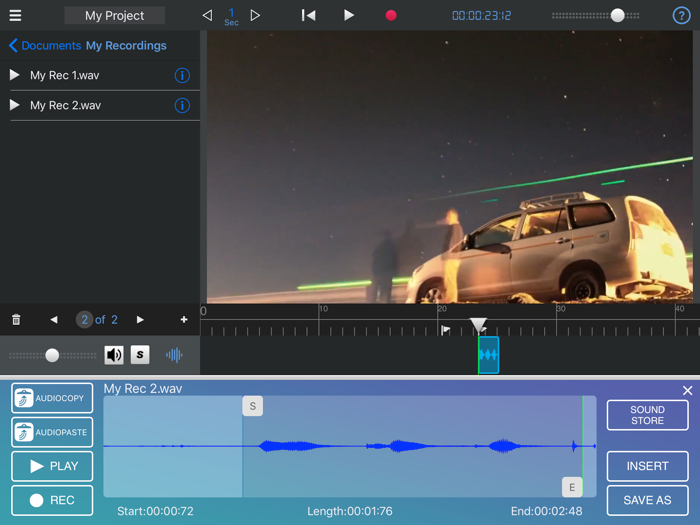Show info for My Rec 1.wav
The width and height of the screenshot is (700, 525).
(x=182, y=76)
